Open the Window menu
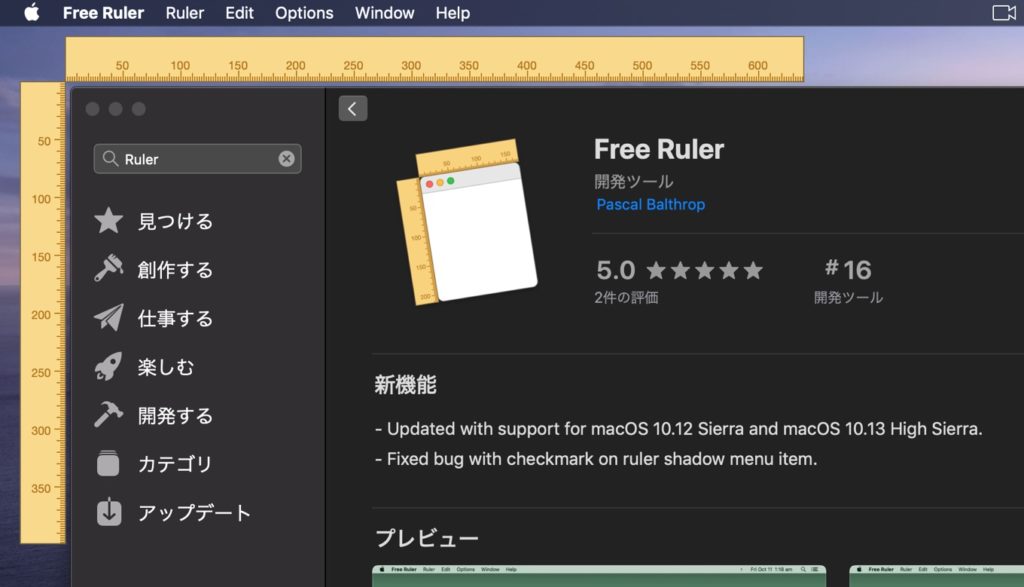This screenshot has width=1024, height=587. pos(384,13)
